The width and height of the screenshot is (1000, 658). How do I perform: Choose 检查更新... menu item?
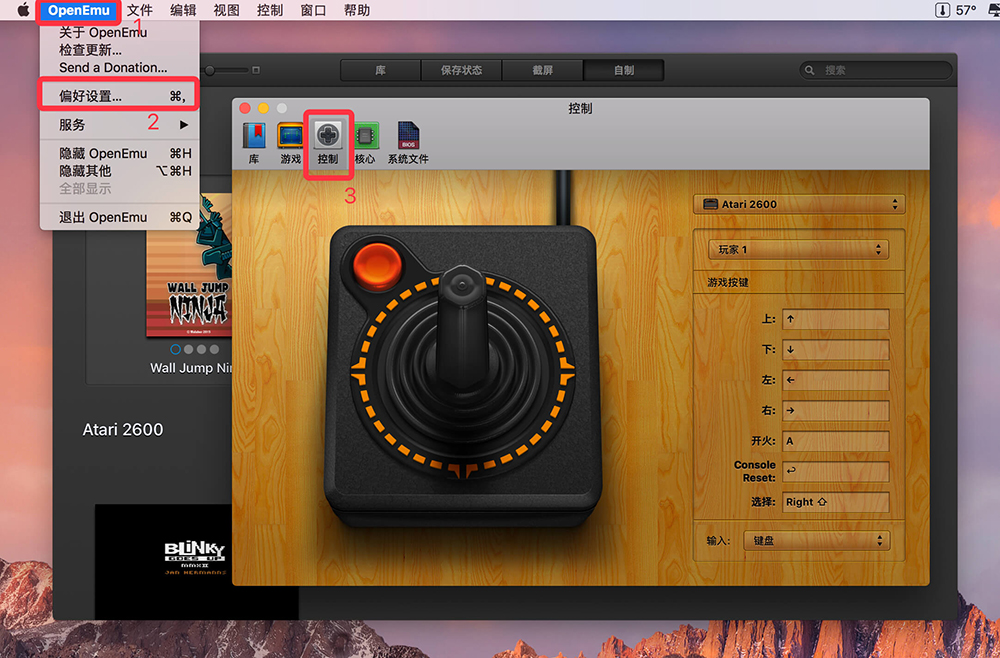coord(120,50)
